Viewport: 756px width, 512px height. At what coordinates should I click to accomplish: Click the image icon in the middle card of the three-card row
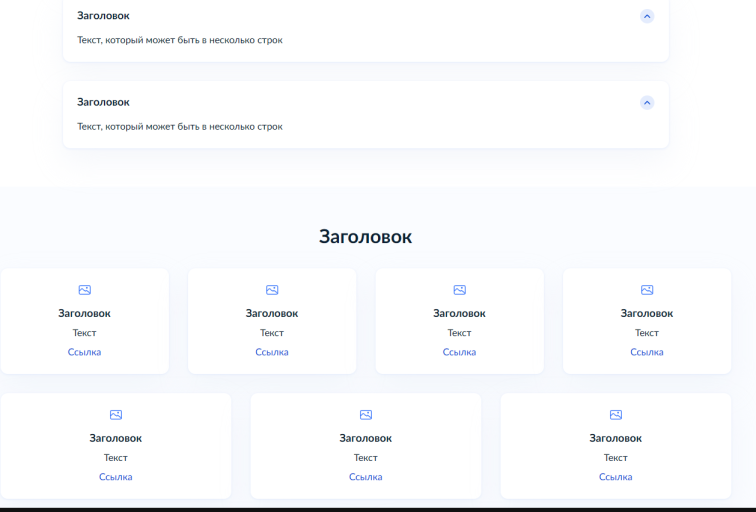(366, 415)
